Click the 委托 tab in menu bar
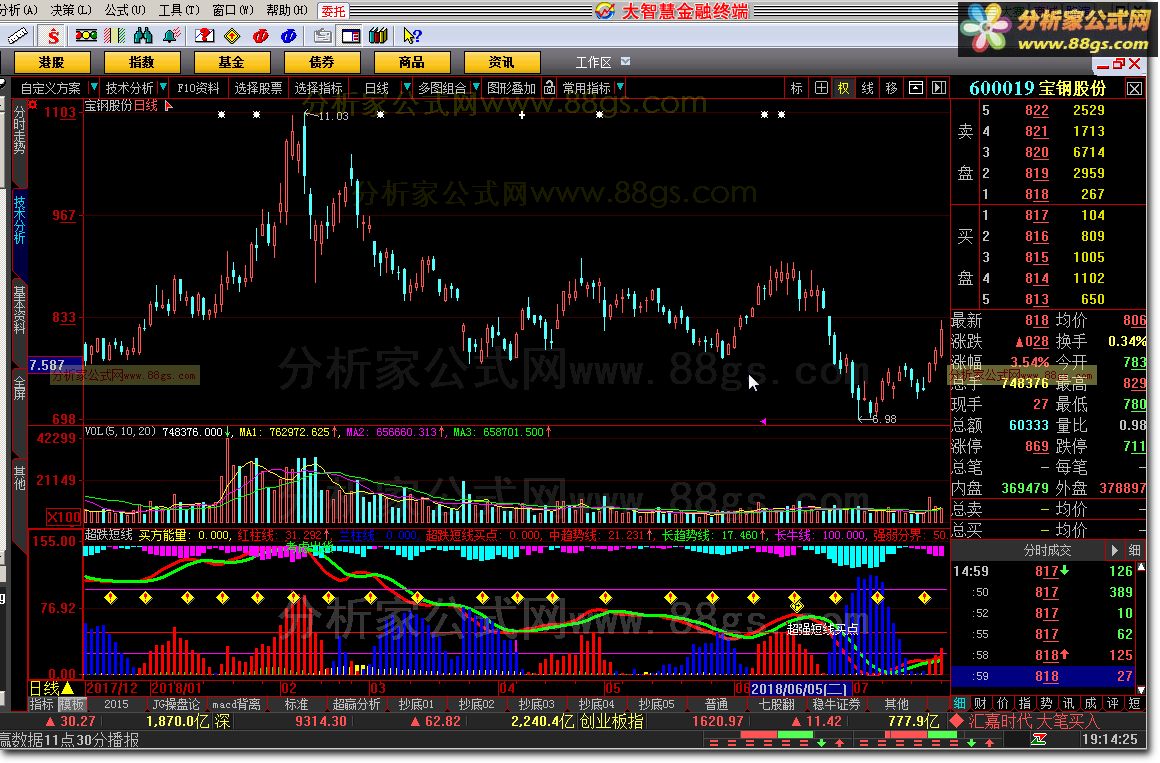Viewport: 1160px width, 763px height. tap(333, 11)
